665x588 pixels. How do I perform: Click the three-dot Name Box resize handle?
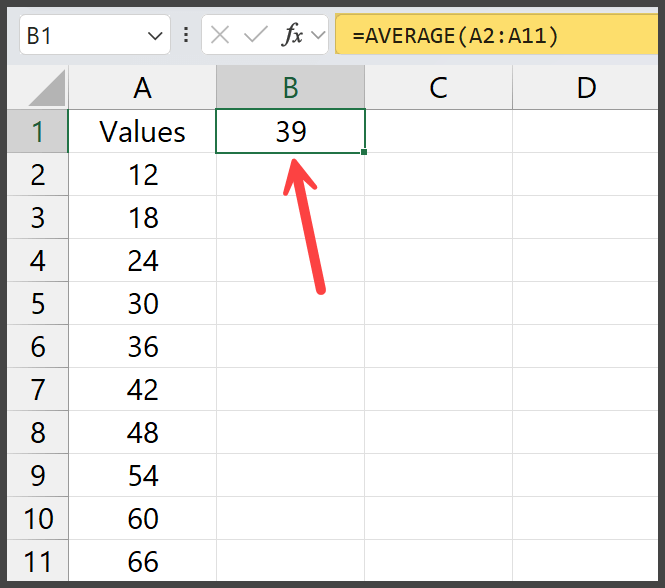pos(186,35)
